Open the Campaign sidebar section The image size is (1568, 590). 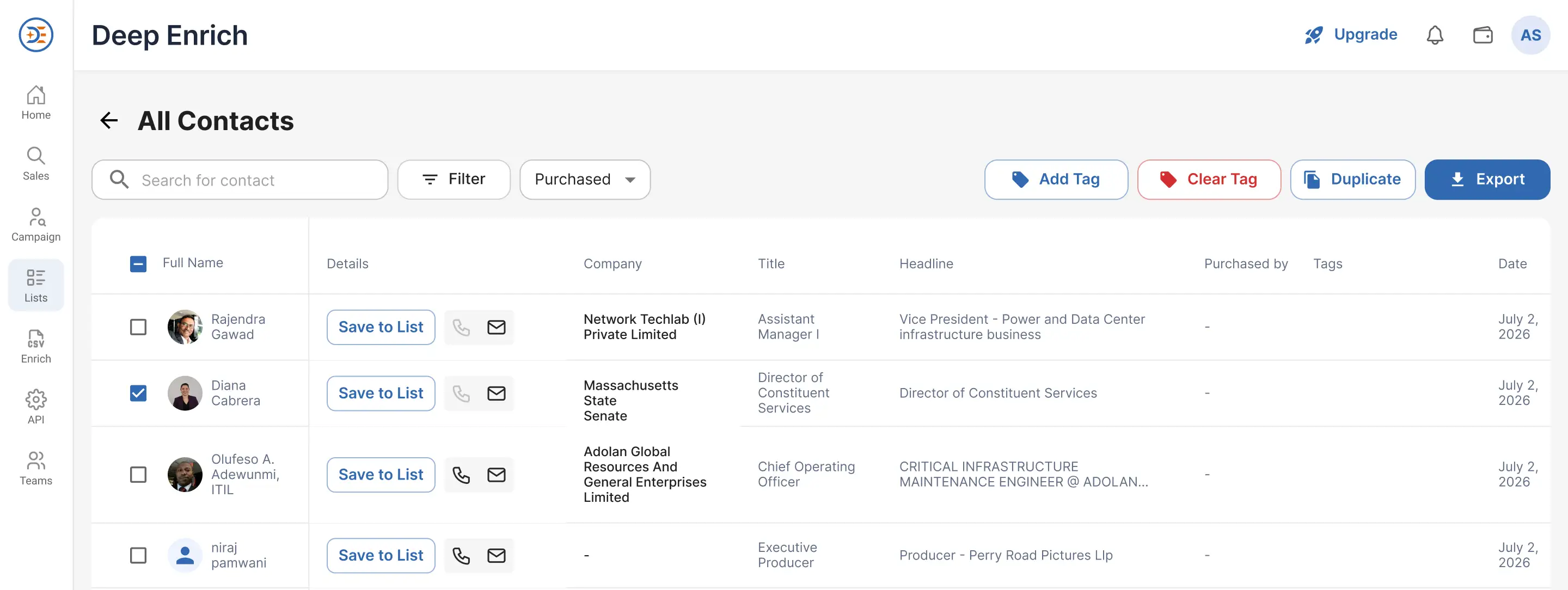36,225
